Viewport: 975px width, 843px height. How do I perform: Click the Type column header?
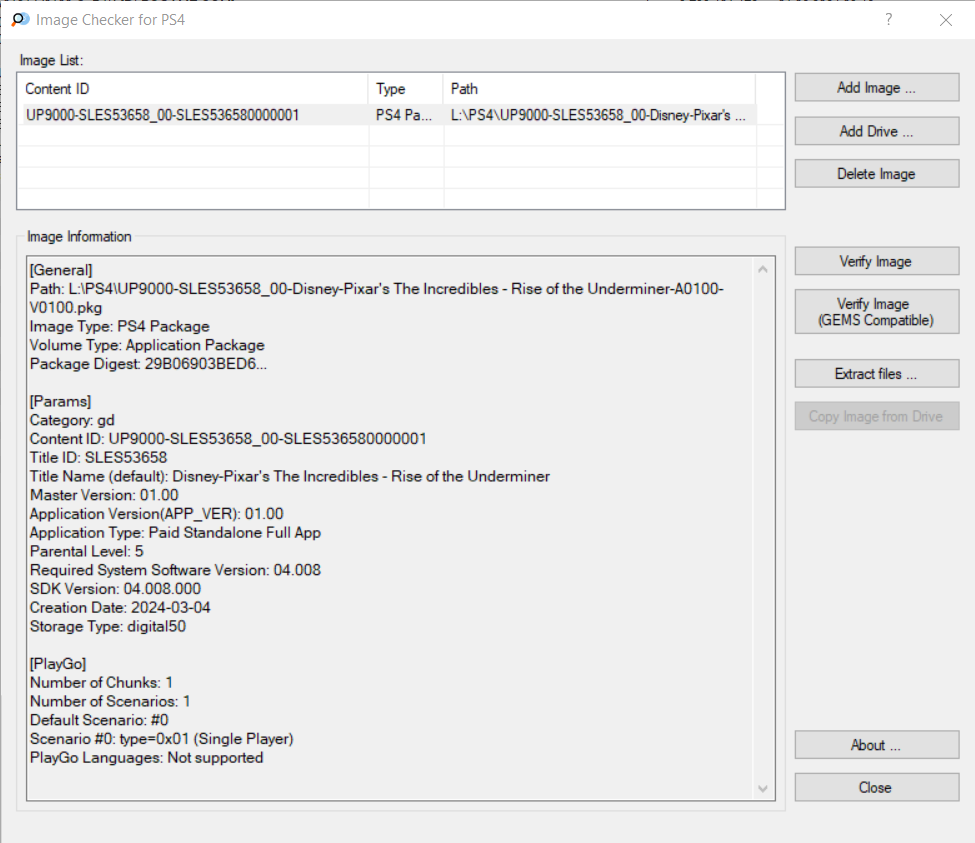coord(405,89)
